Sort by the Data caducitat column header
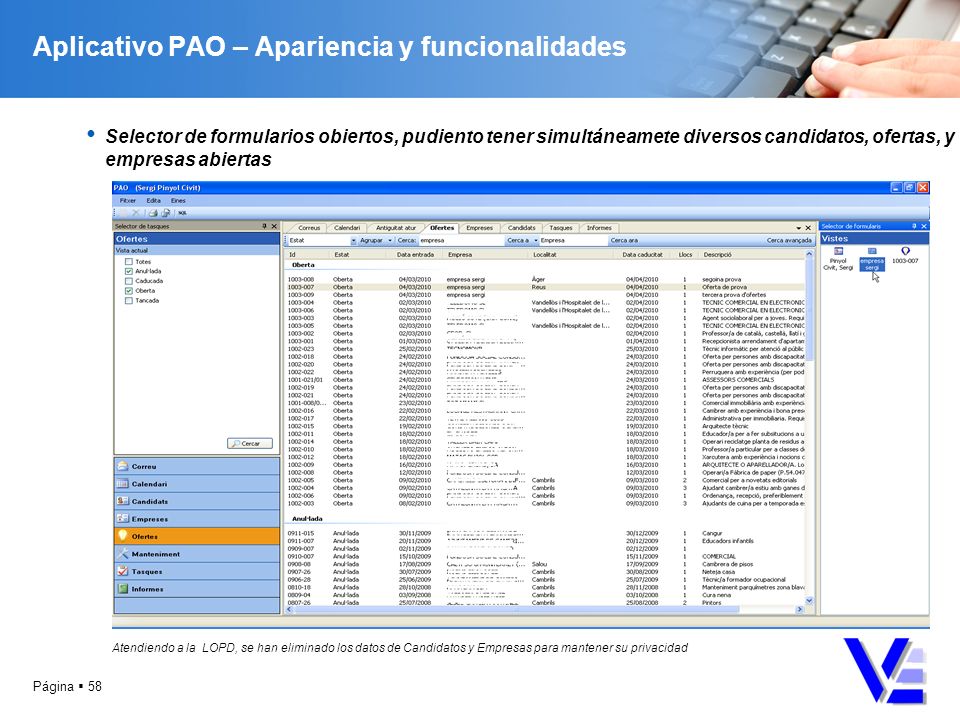 point(642,255)
